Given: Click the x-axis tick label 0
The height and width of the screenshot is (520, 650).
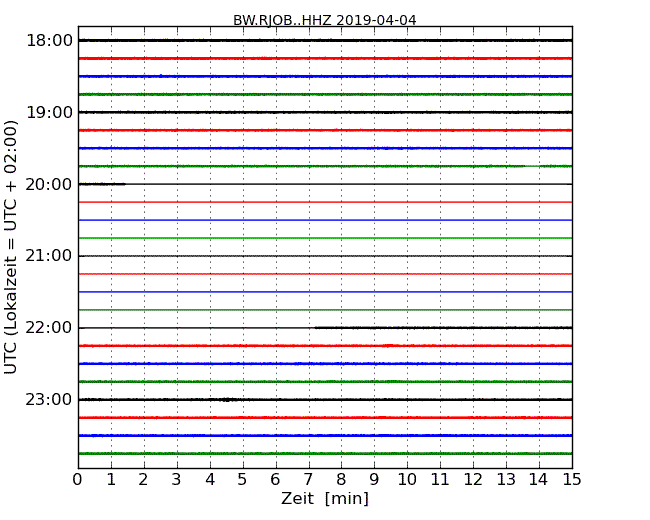Looking at the screenshot, I should [x=78, y=479].
